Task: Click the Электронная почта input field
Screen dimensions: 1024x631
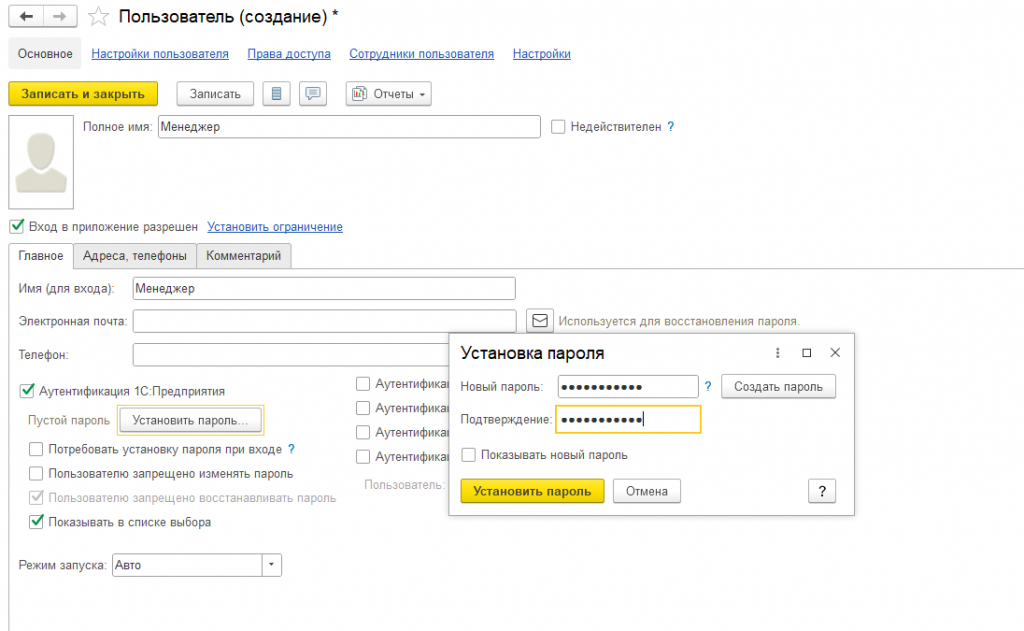Action: [x=325, y=321]
